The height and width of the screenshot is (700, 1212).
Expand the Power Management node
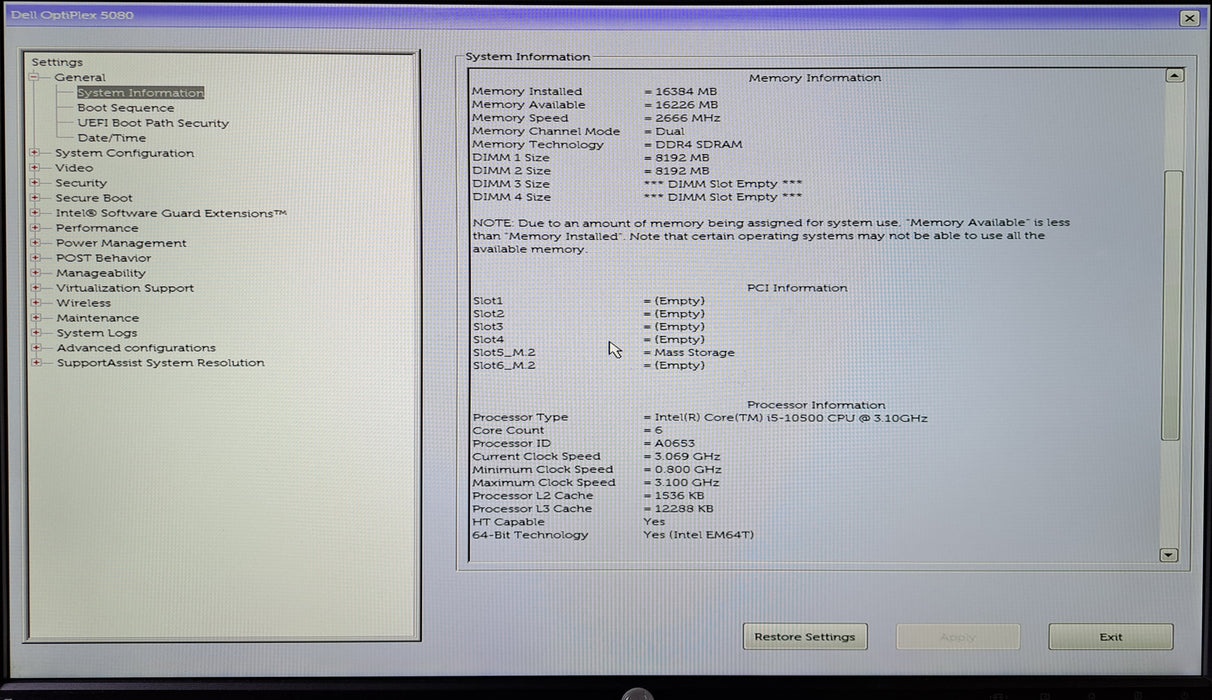pos(35,243)
